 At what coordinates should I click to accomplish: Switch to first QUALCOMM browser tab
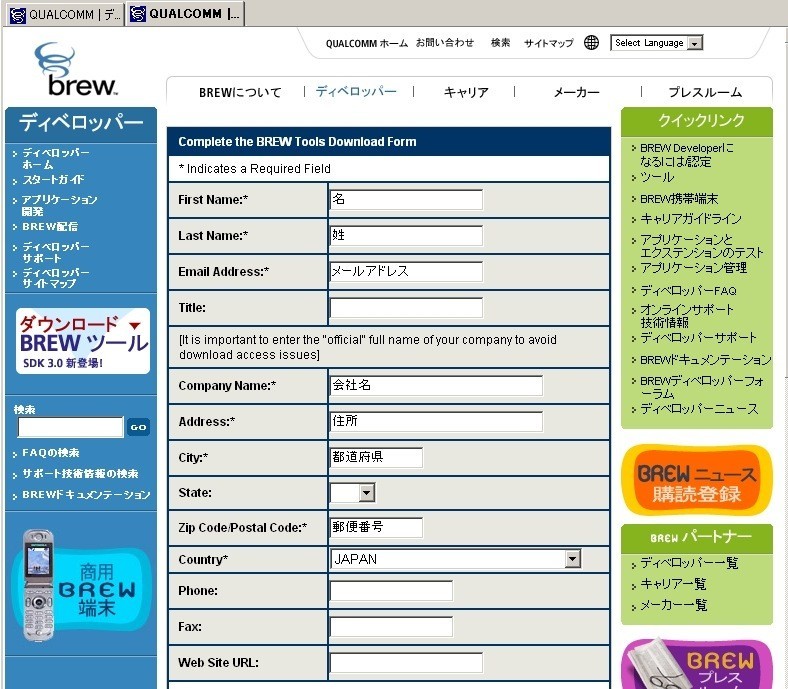pos(65,14)
